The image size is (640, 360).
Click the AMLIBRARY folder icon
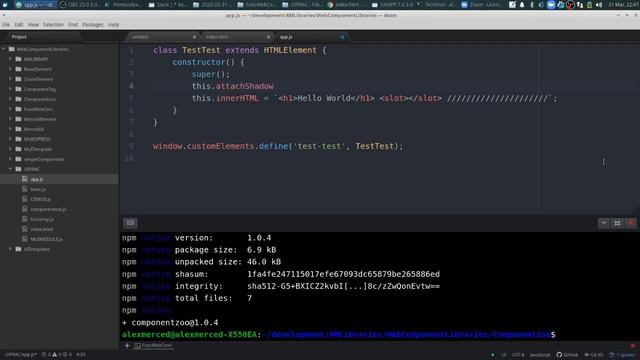(x=18, y=59)
